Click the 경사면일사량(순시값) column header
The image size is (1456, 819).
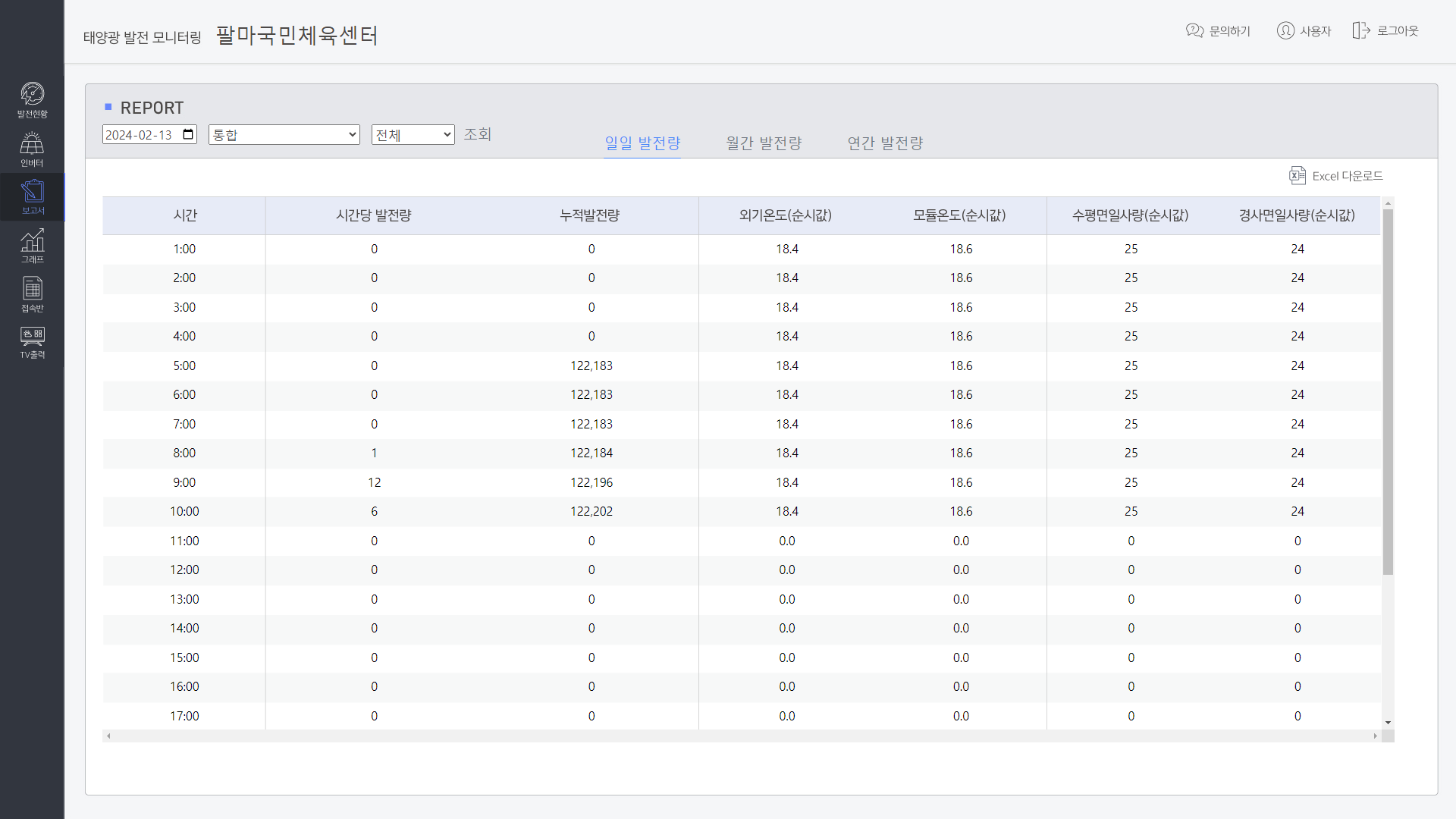[1298, 215]
